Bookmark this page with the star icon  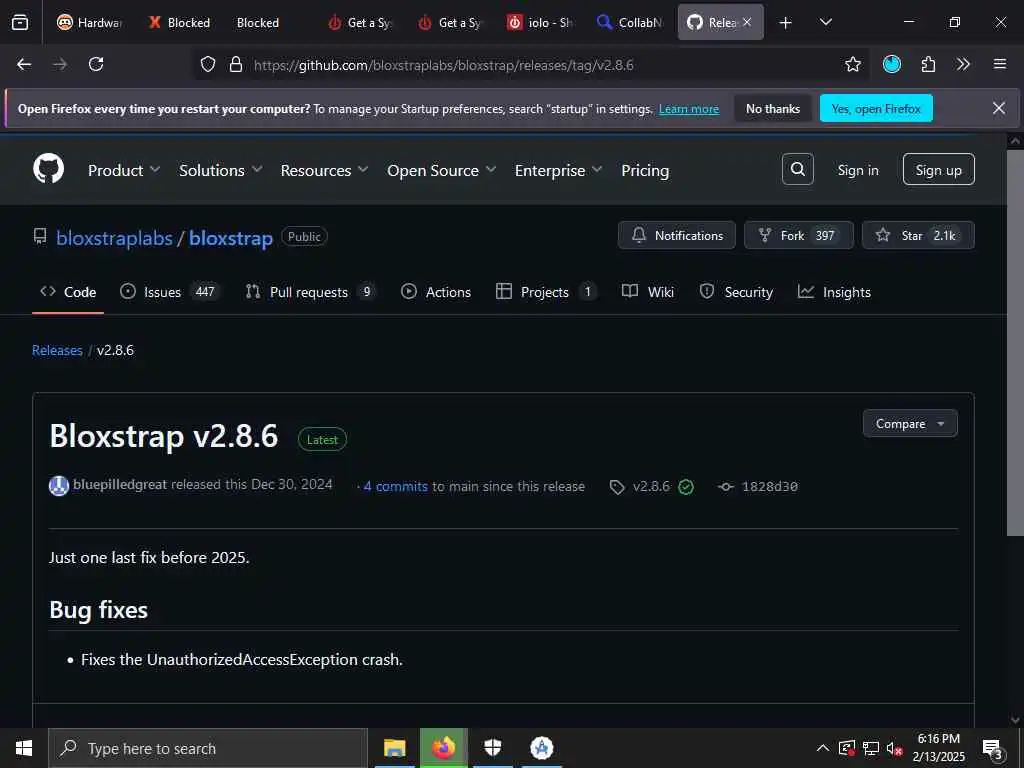(852, 64)
